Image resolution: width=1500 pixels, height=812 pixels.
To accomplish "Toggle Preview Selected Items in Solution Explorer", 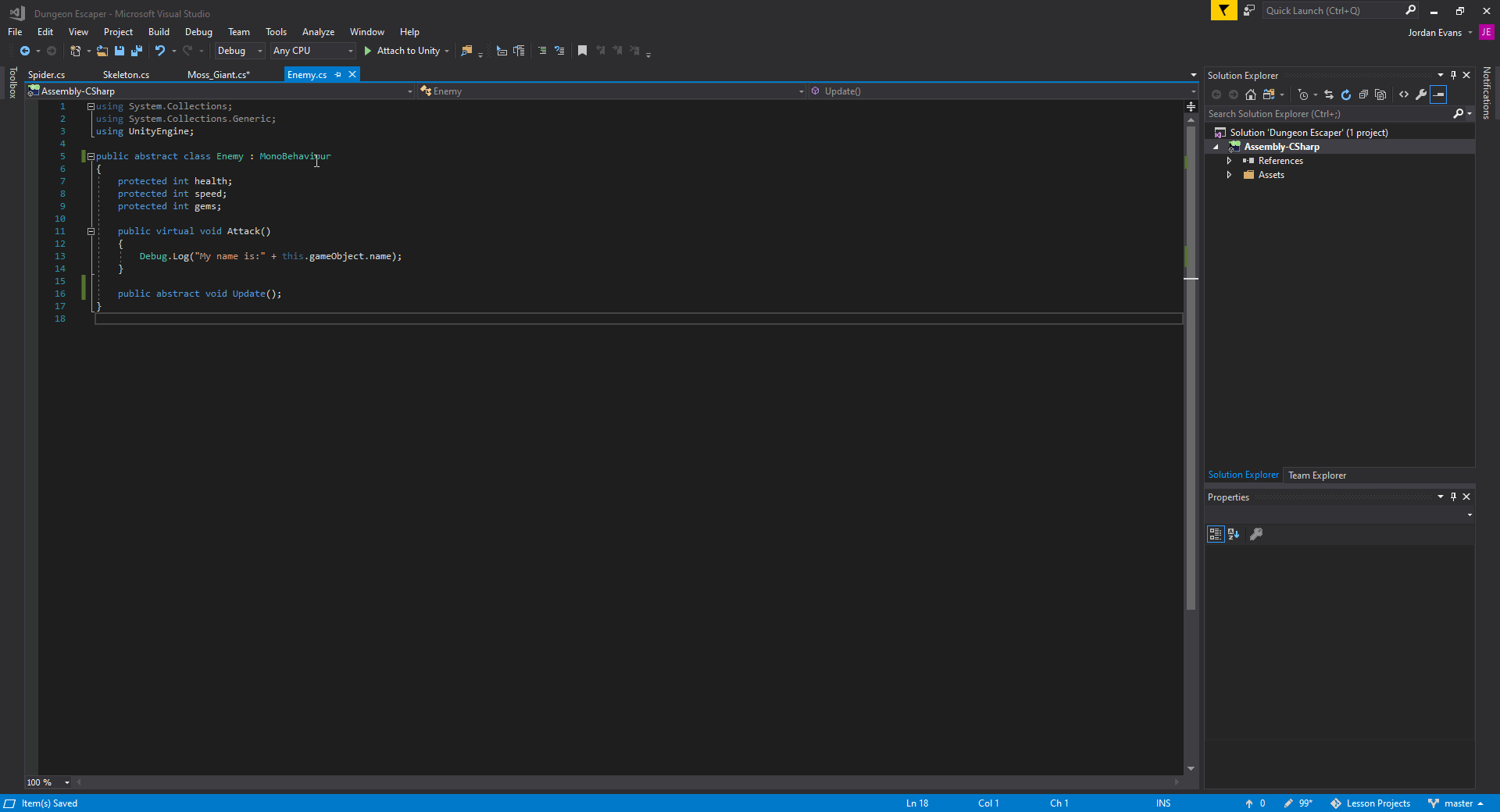I will tap(1438, 94).
